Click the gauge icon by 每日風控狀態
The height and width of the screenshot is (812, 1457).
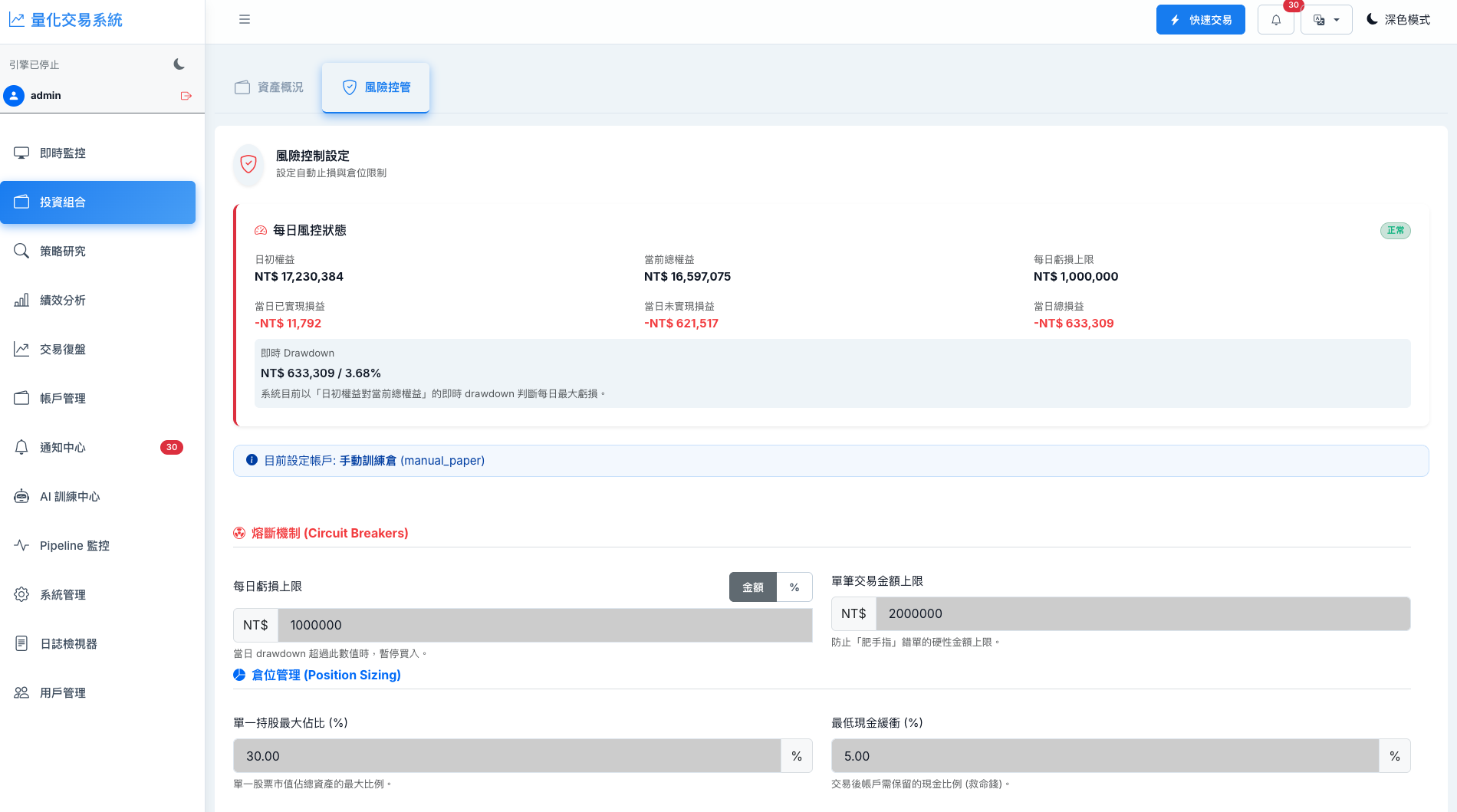click(261, 230)
